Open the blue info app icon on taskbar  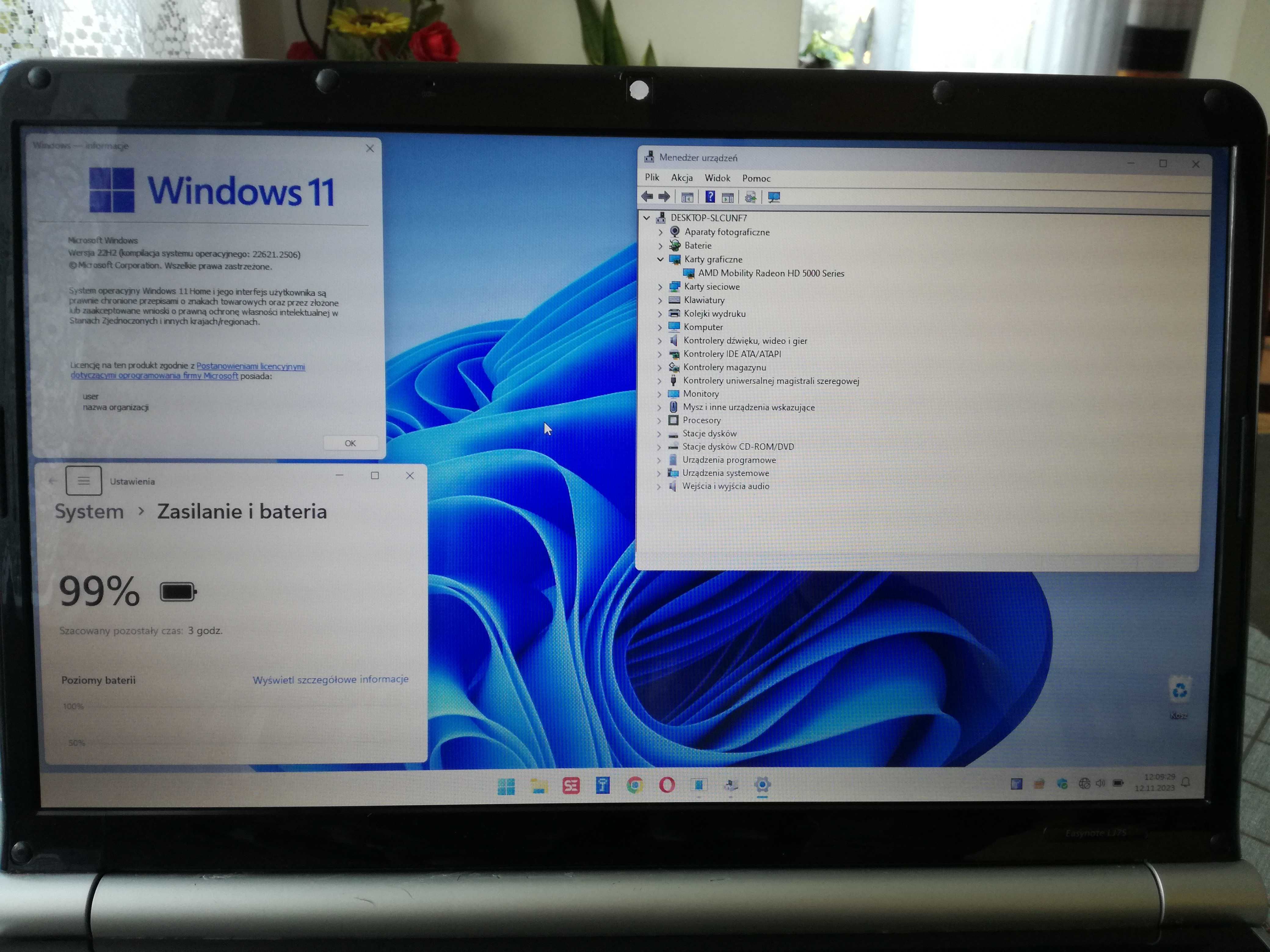coord(602,784)
